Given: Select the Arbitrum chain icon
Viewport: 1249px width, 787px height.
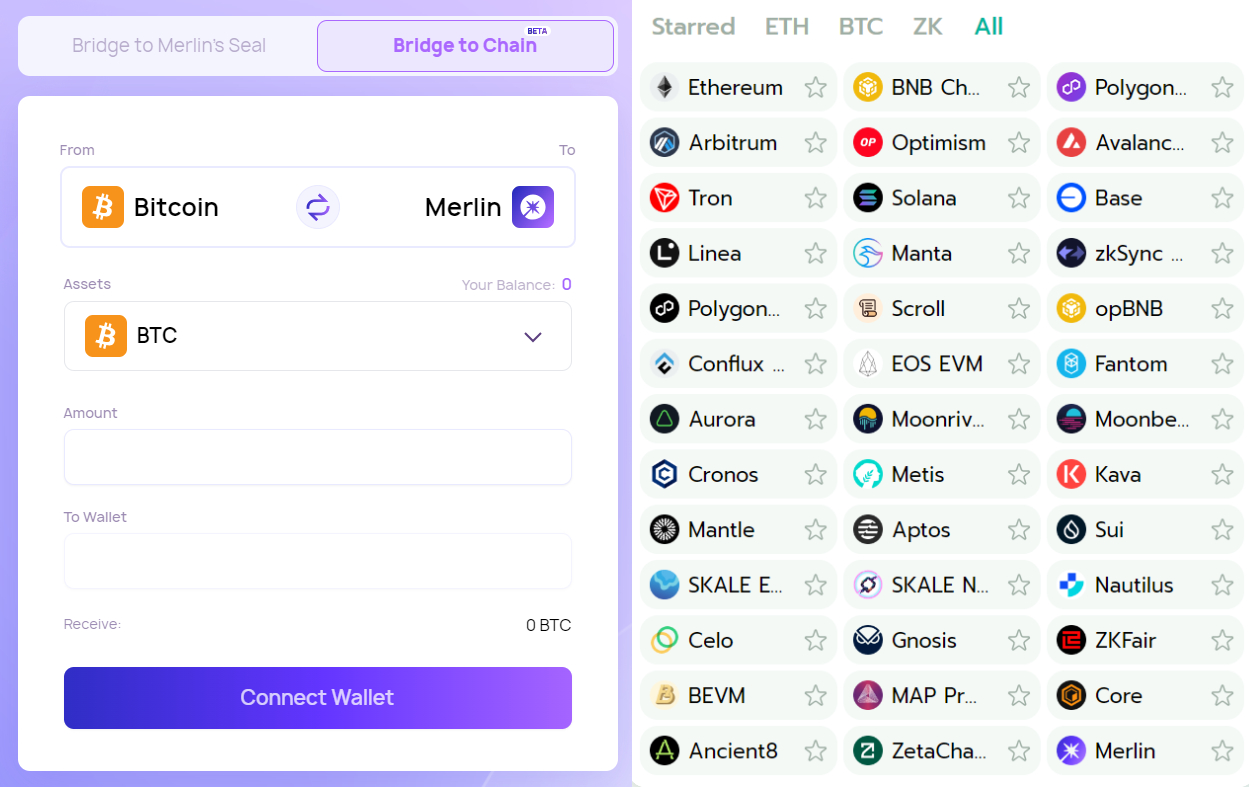Looking at the screenshot, I should click(x=664, y=143).
